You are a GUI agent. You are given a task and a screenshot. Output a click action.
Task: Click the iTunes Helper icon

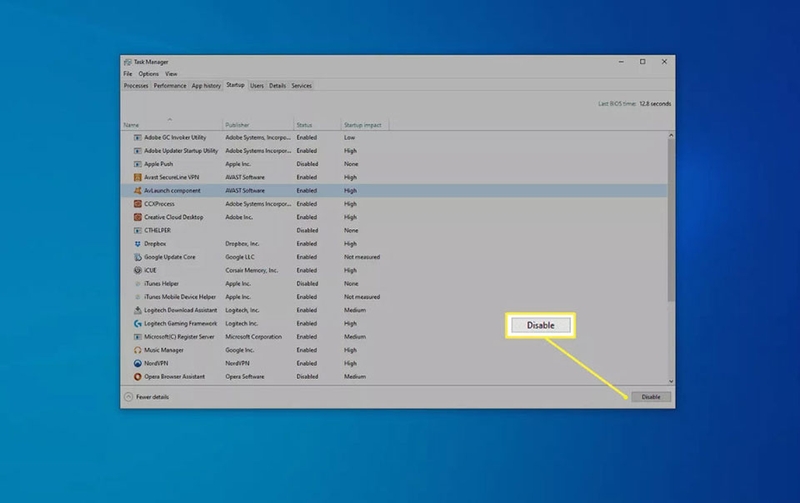137,284
